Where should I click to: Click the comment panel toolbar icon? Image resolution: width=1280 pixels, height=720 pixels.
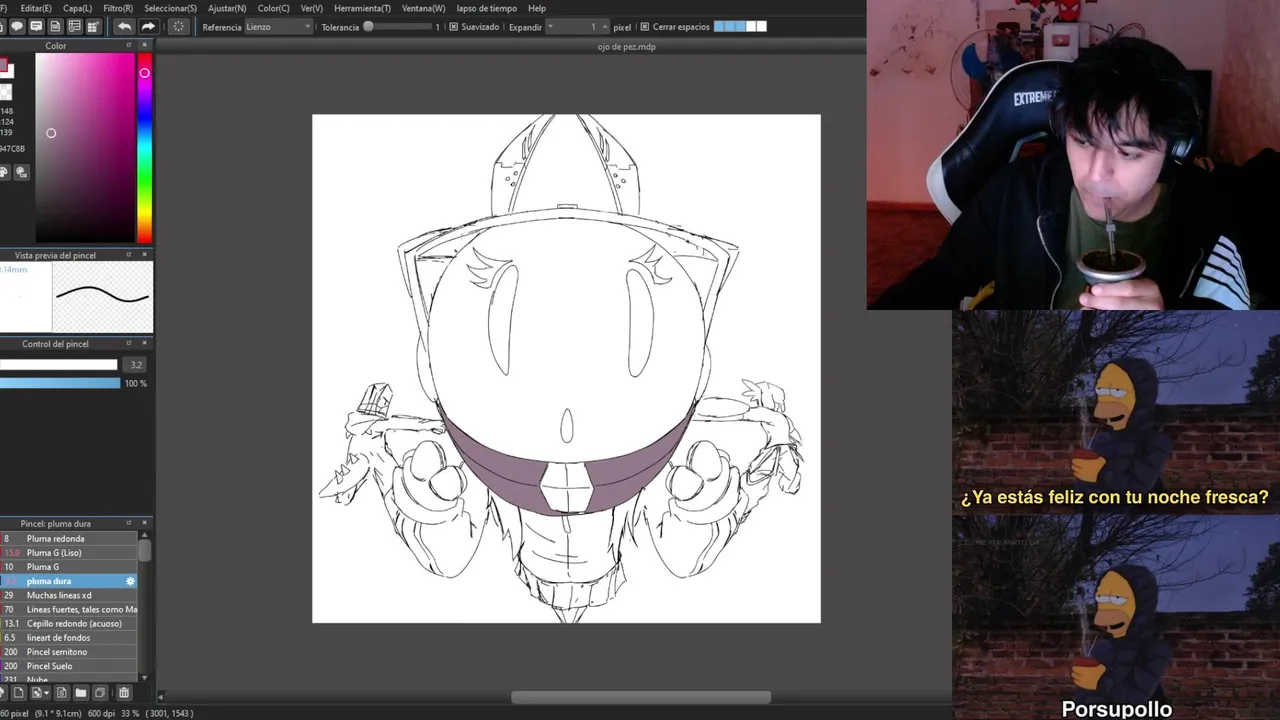tap(36, 27)
